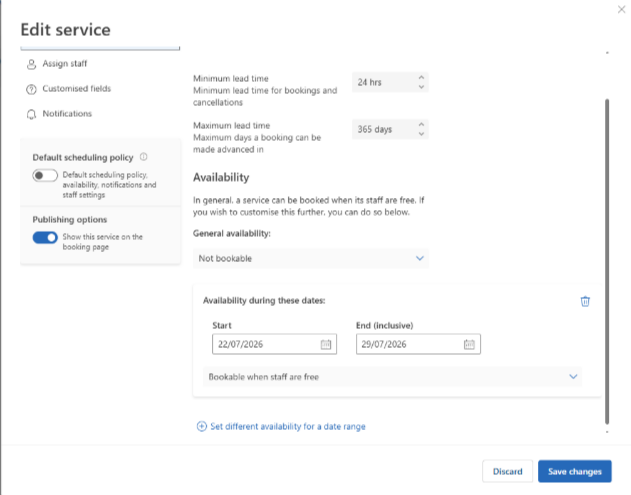Increase the Minimum lead time value
This screenshot has width=631, height=495.
point(421,77)
